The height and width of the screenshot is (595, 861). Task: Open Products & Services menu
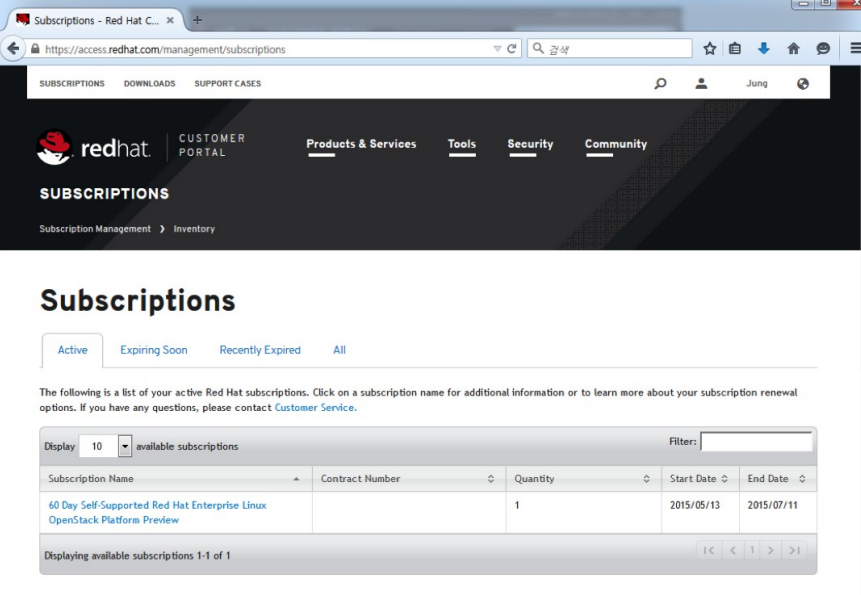(x=361, y=144)
